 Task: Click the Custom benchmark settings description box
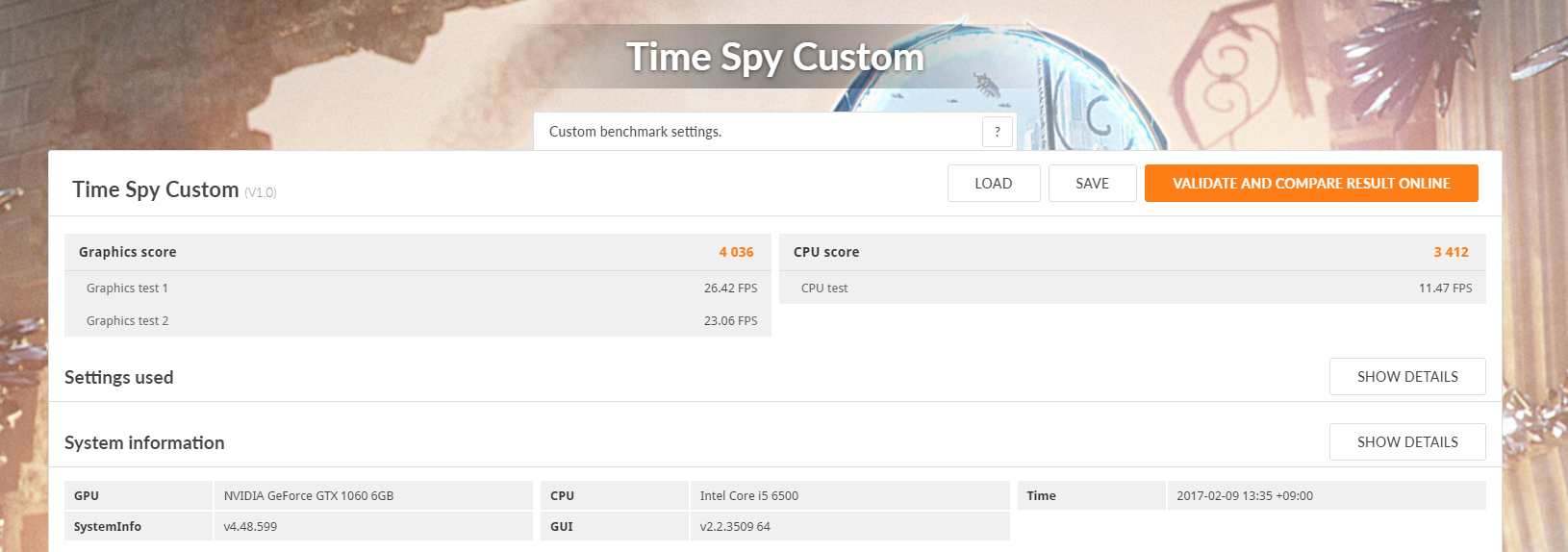[x=774, y=132]
